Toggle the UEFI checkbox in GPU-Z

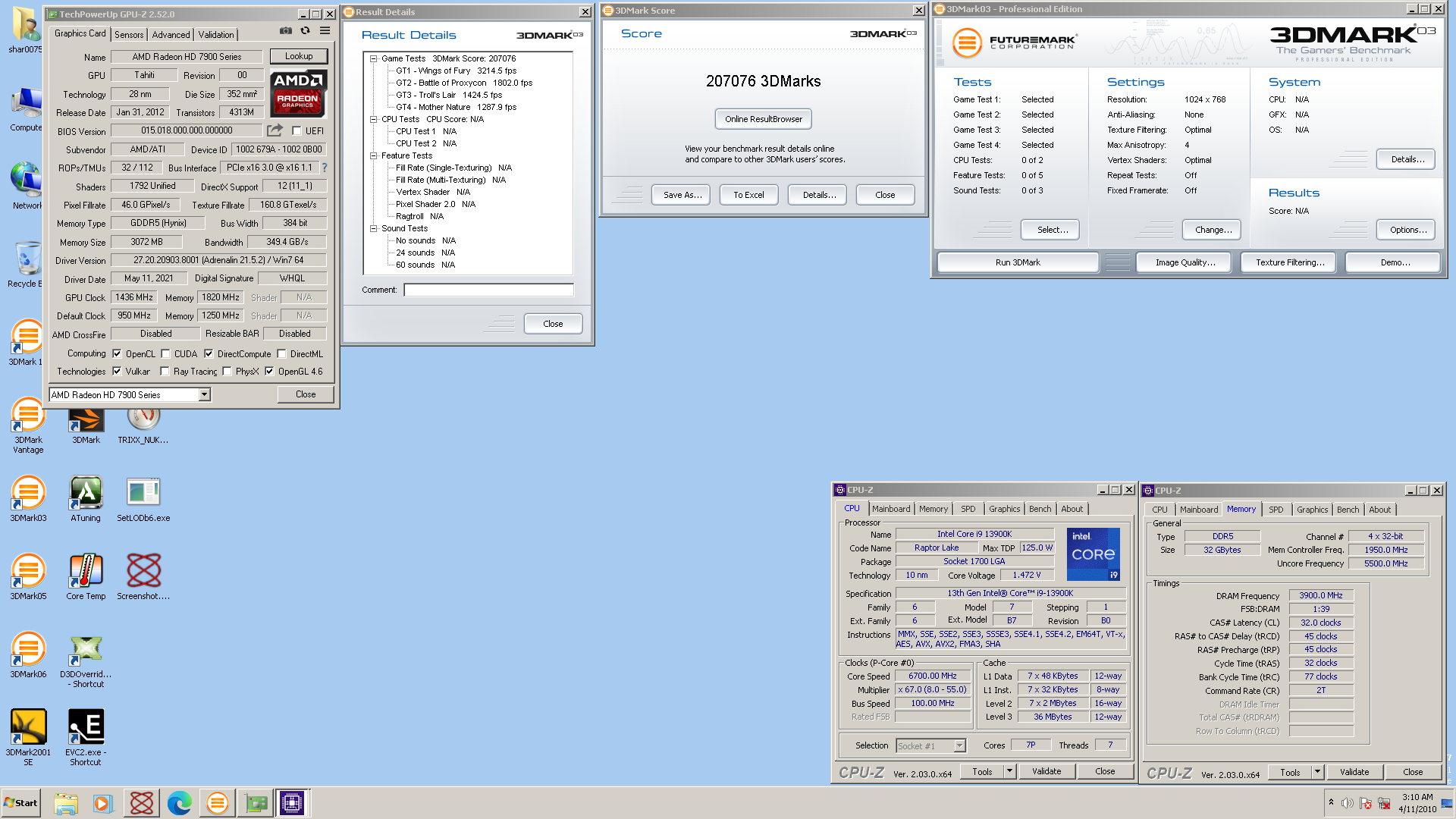tap(297, 130)
